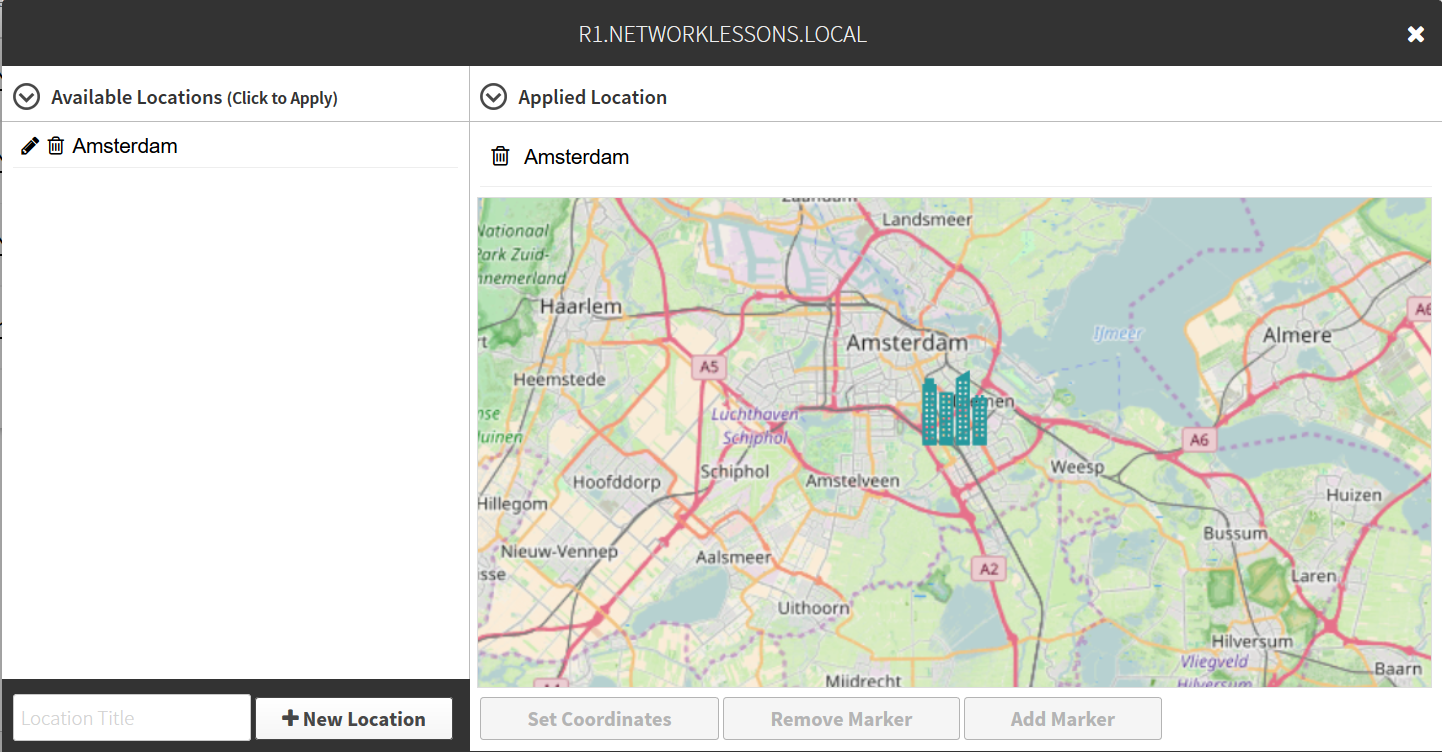Edit the Amsterdam location with pencil icon

coord(30,146)
